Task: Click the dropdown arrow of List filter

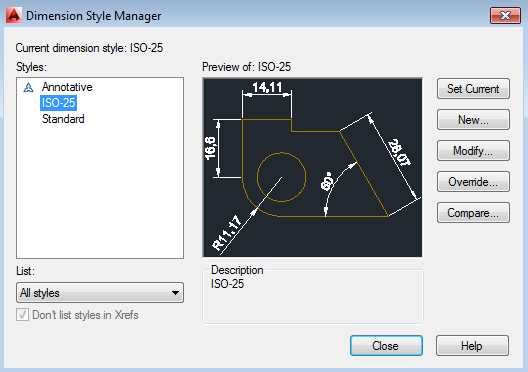Action: 175,293
